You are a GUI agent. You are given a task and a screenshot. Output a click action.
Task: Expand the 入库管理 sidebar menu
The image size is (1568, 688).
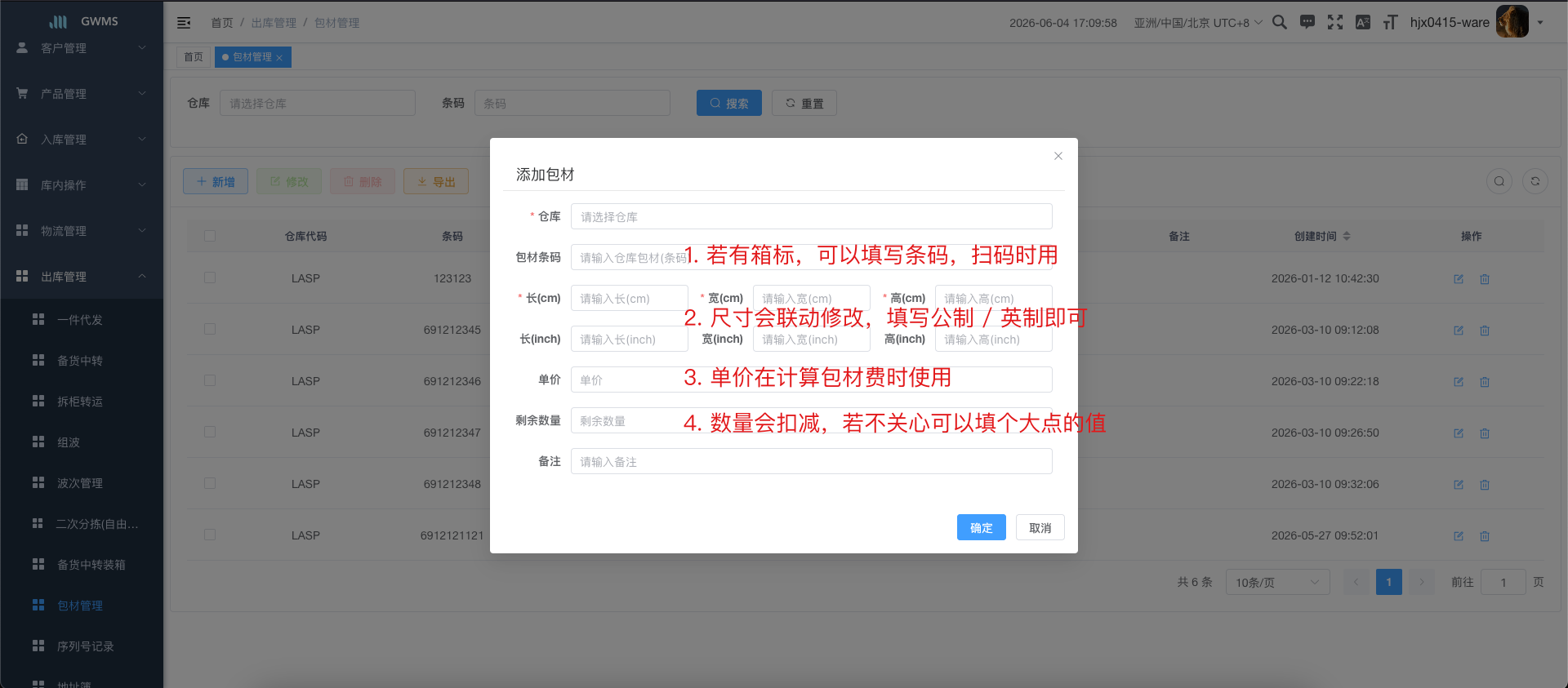(x=82, y=140)
